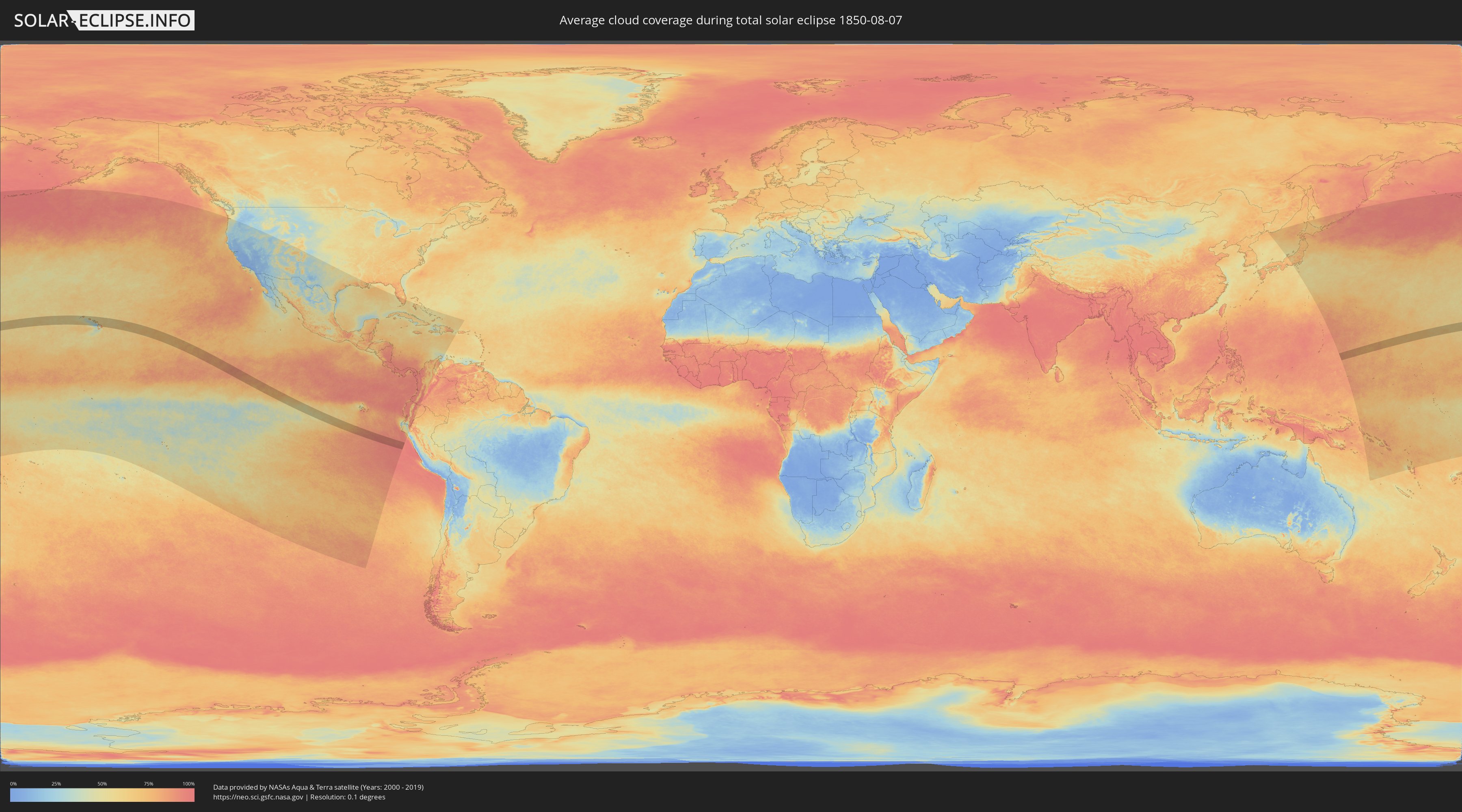The width and height of the screenshot is (1462, 812).
Task: Click the 0% label on legend
Action: point(13,784)
